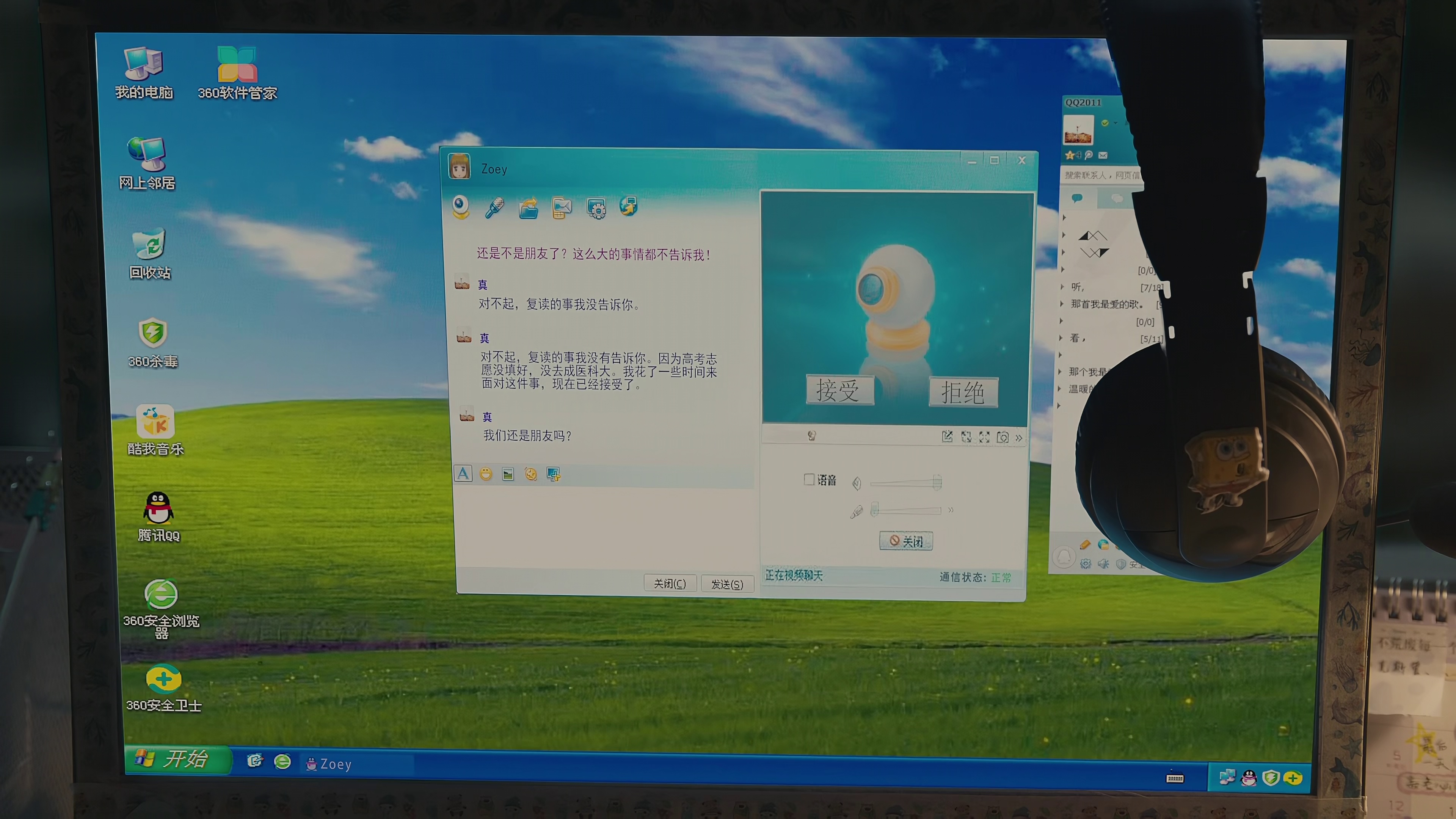Open the 360软件管家 desktop icon
Image resolution: width=1456 pixels, height=819 pixels.
point(237,74)
